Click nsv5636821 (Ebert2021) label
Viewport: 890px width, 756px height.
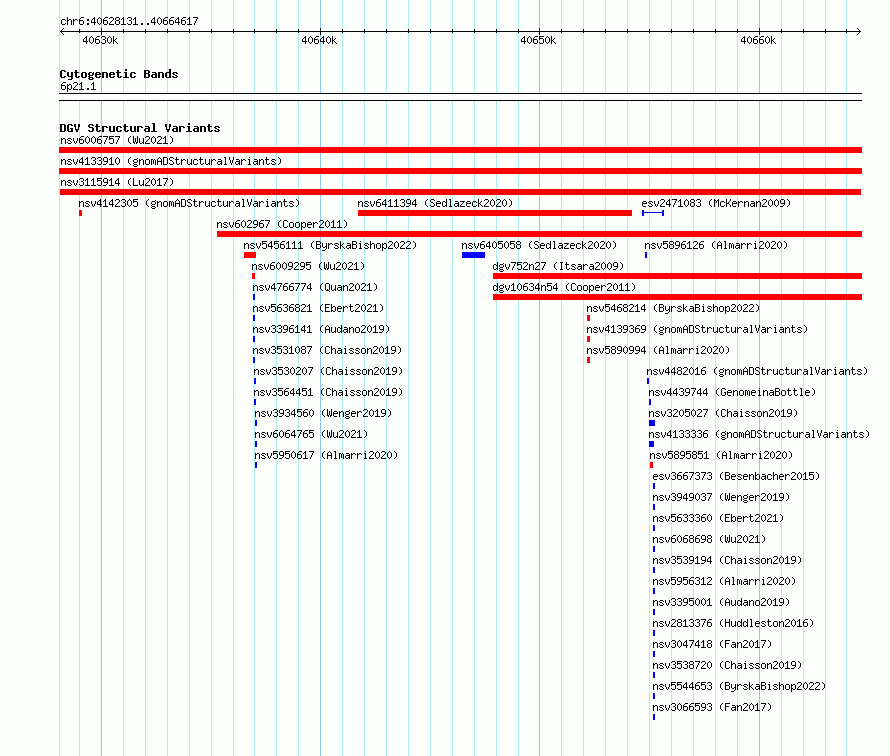[x=318, y=308]
